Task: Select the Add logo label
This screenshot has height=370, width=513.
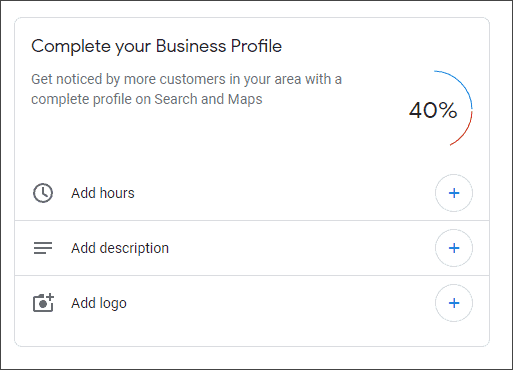Action: click(99, 304)
